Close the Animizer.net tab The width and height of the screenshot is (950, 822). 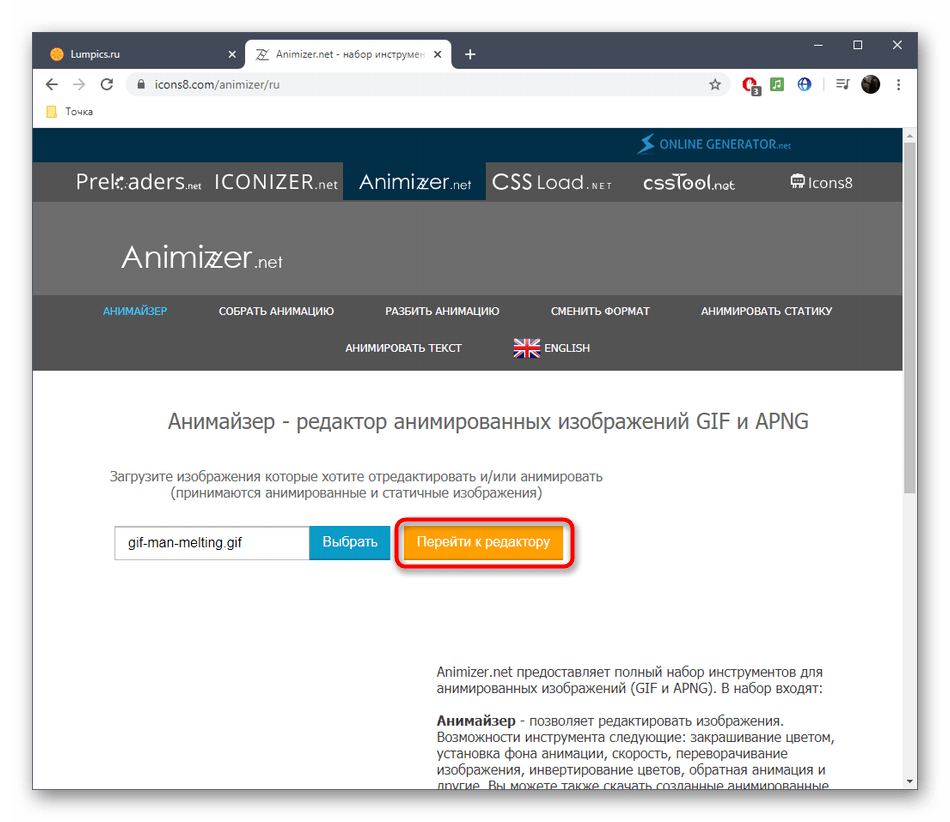pyautogui.click(x=437, y=54)
